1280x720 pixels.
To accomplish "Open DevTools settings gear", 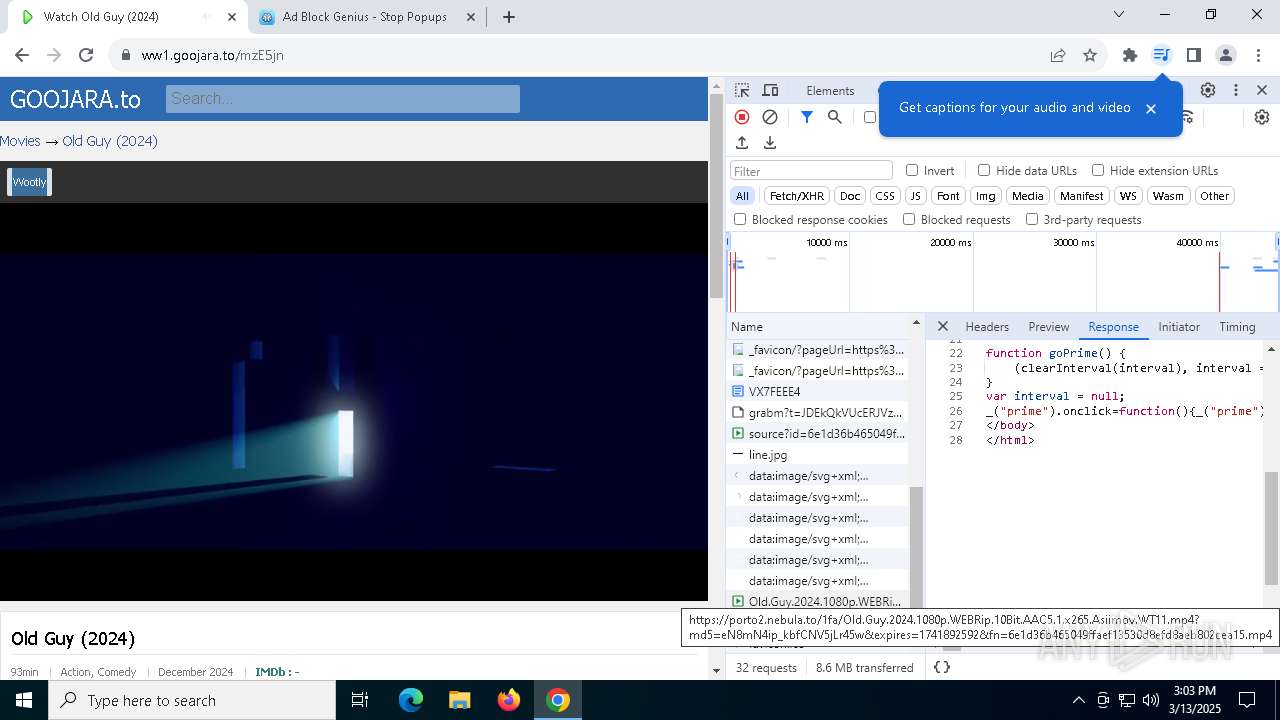I will (x=1208, y=90).
